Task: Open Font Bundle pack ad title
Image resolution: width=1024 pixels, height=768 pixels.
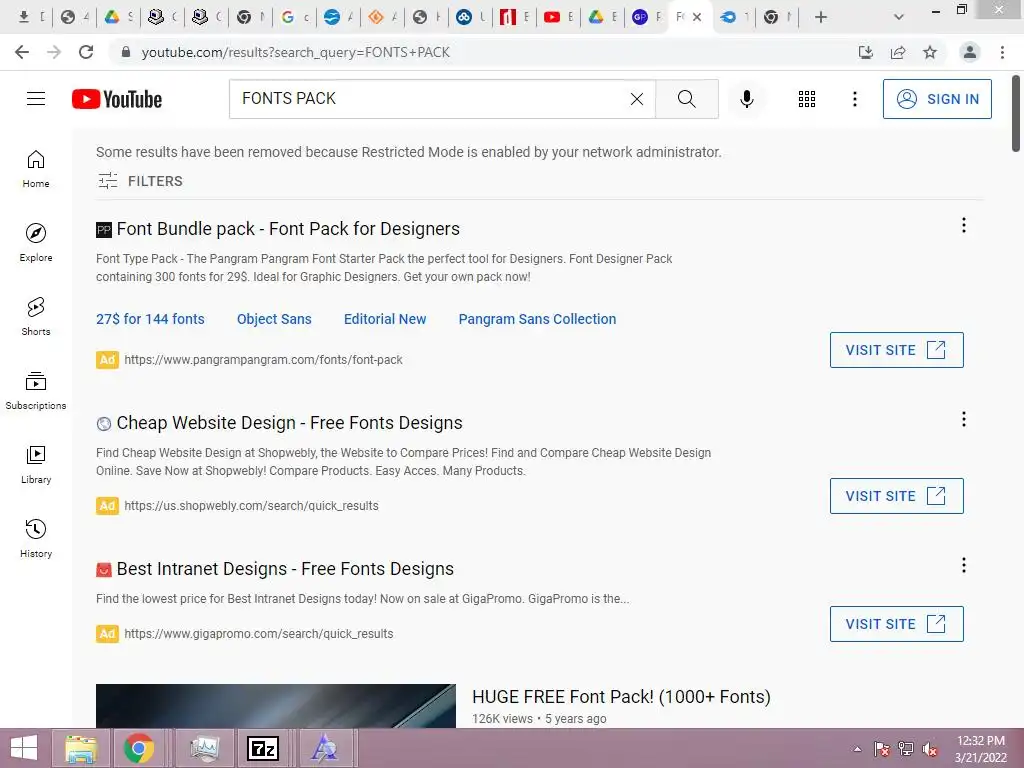Action: [288, 229]
